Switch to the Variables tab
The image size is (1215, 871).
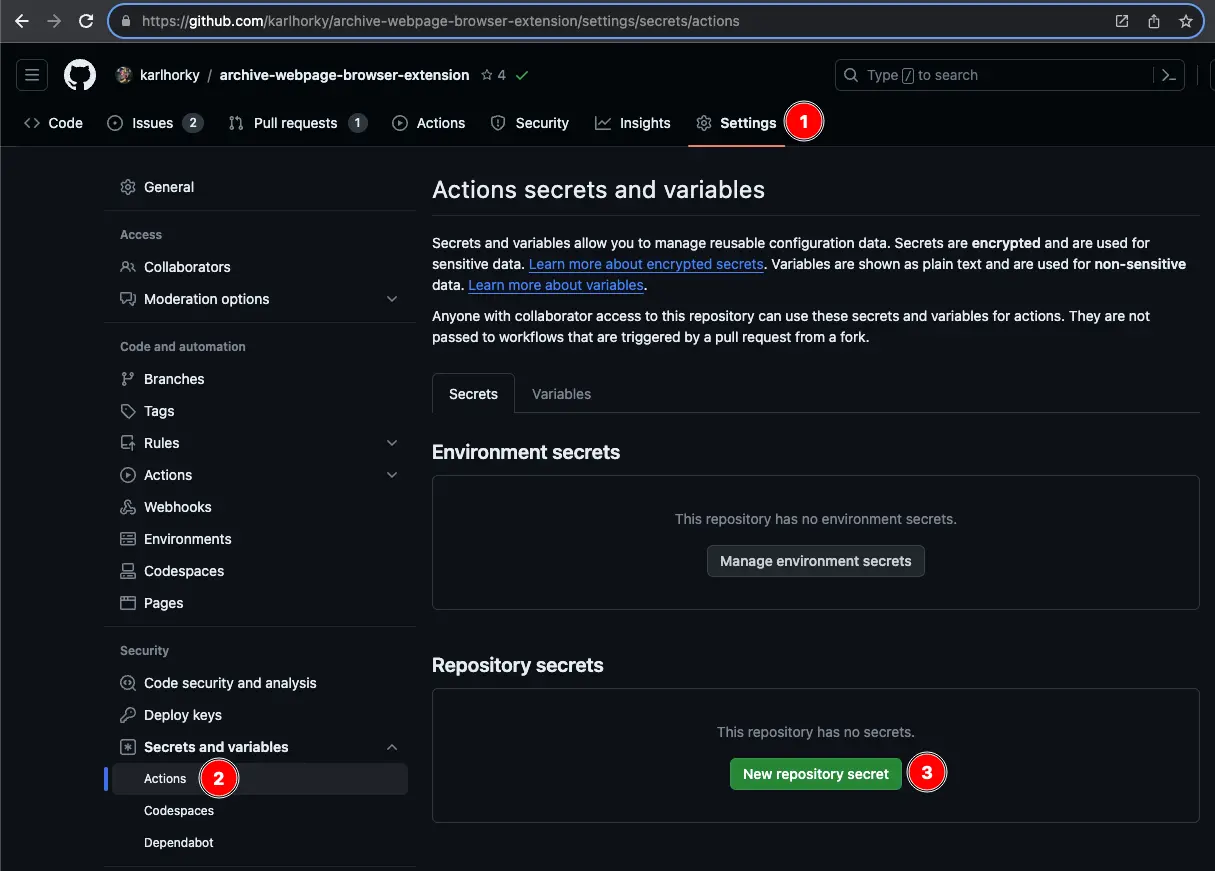561,394
